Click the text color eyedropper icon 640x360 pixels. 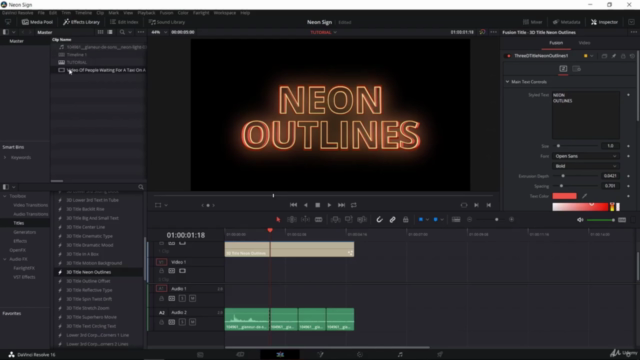click(584, 196)
